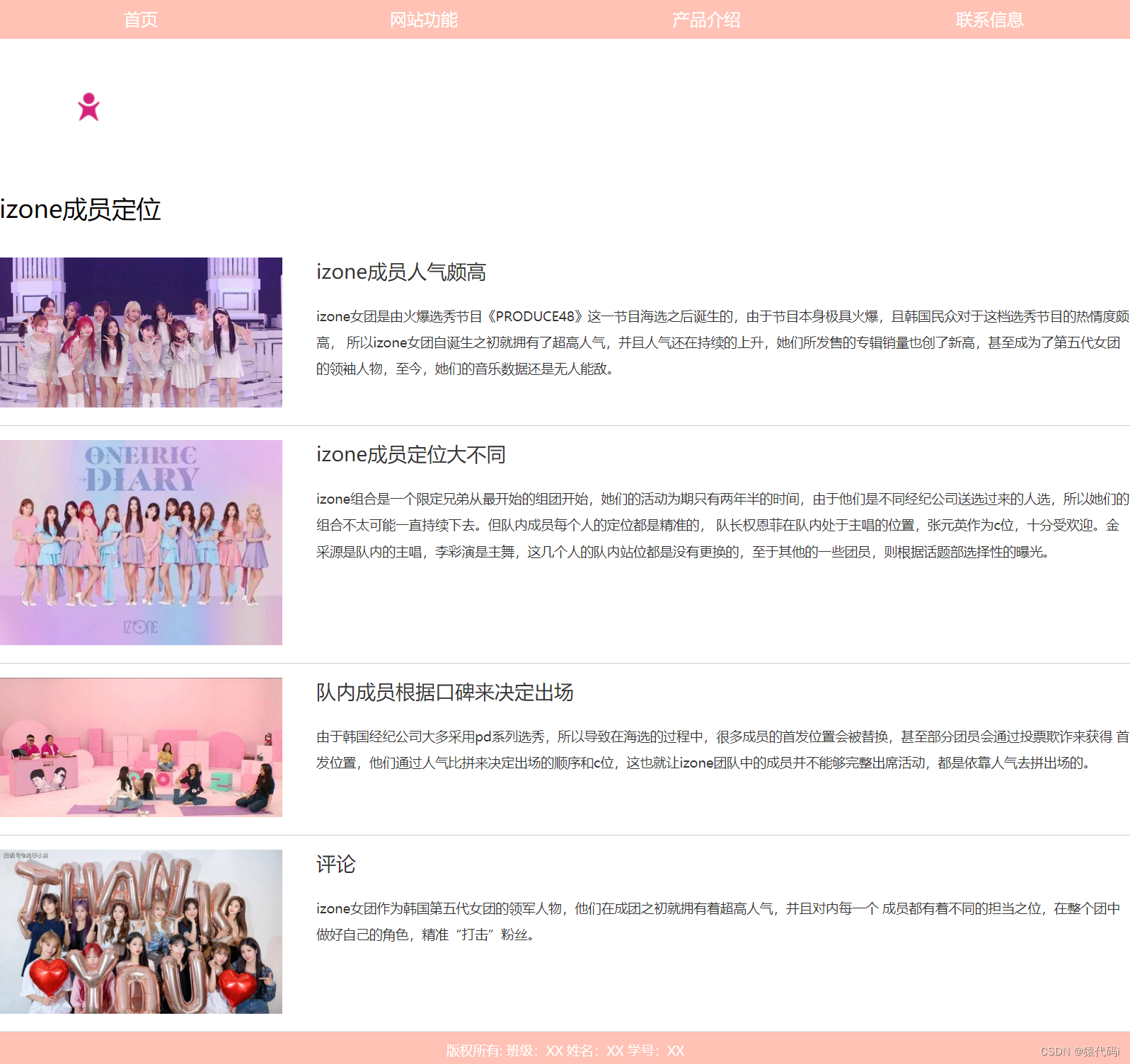Click the 队内成员根据口碑来决定出场 title

445,692
